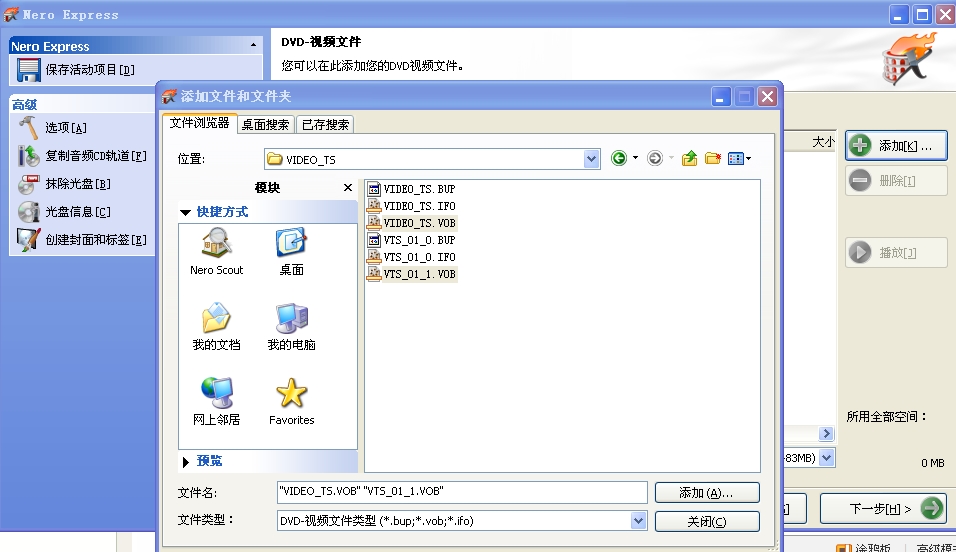The width and height of the screenshot is (956, 552).
Task: Click the green Back navigation arrow
Action: pos(619,159)
